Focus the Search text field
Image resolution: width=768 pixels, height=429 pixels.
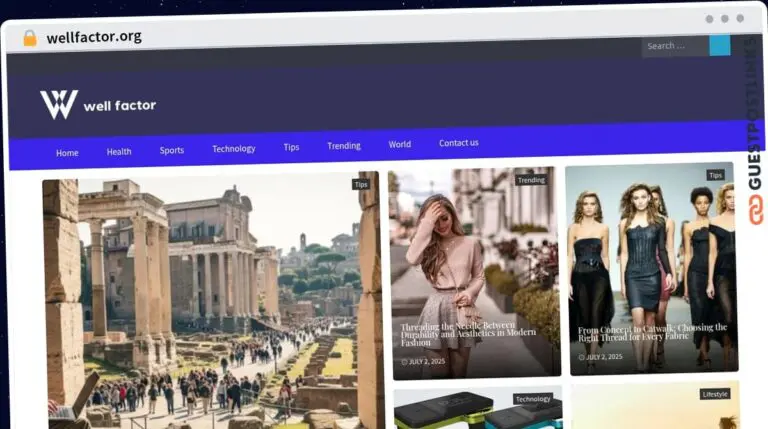(675, 46)
